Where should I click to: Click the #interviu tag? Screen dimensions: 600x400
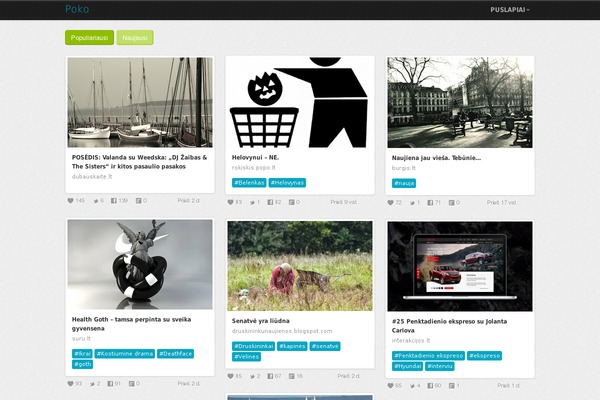pyautogui.click(x=440, y=366)
